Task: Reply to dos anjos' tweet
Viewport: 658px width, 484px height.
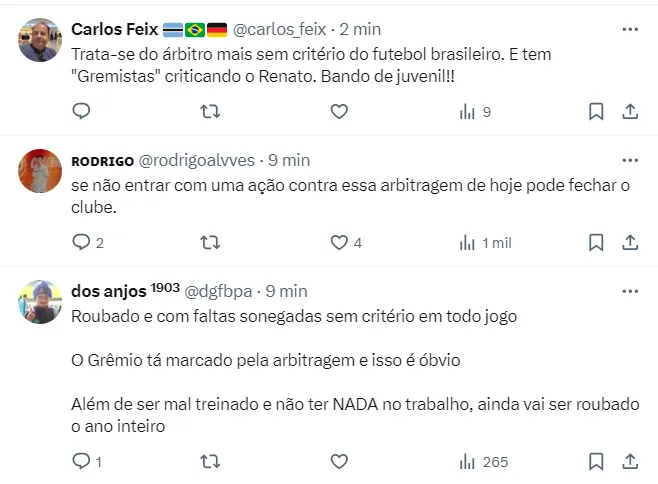Action: [x=82, y=461]
